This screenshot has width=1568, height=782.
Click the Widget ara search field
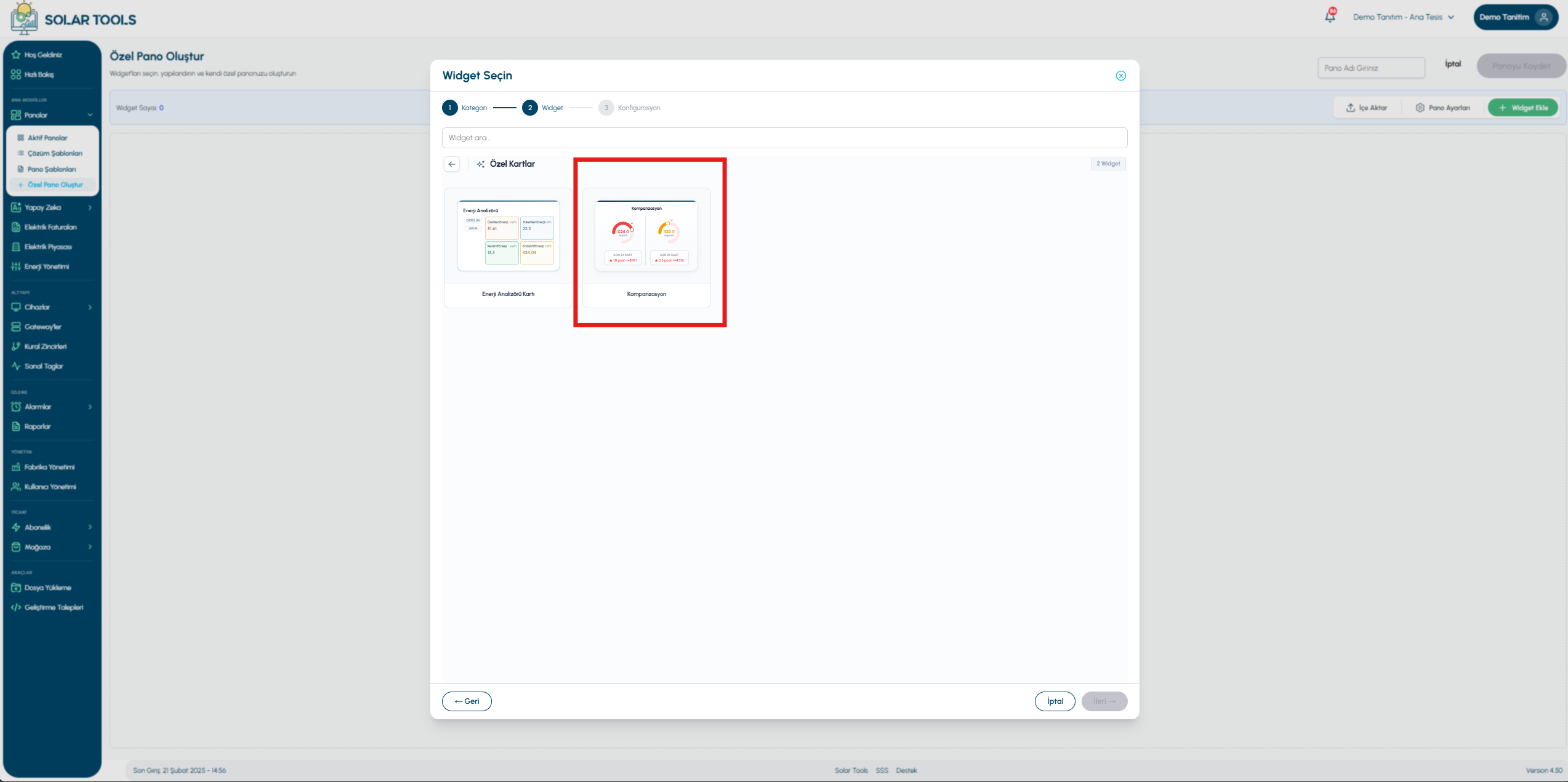[784, 138]
